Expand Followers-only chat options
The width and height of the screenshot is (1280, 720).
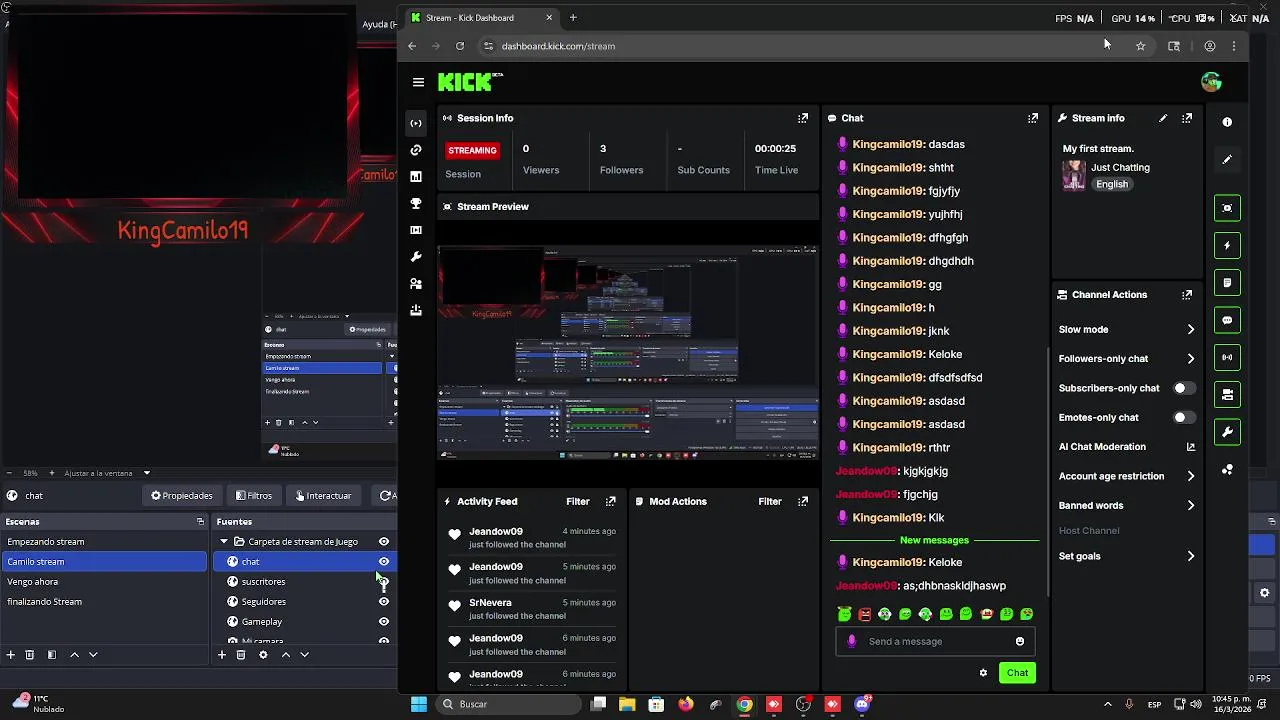tap(1190, 359)
